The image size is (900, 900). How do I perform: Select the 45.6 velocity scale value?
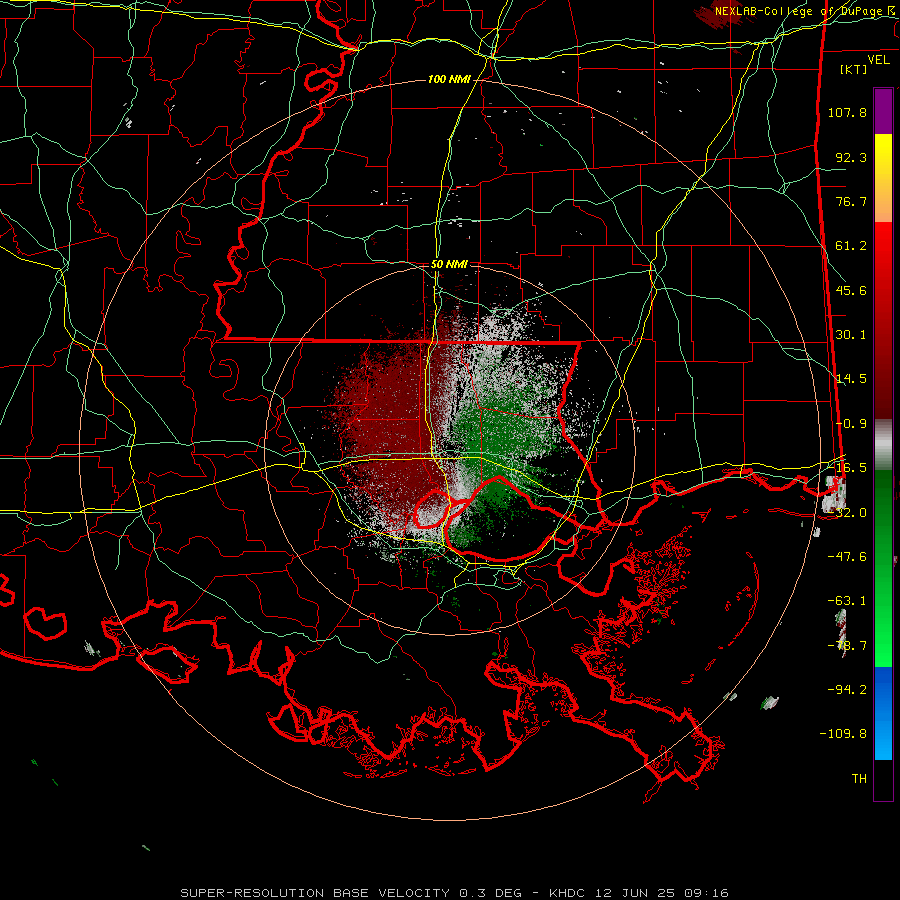pyautogui.click(x=851, y=290)
